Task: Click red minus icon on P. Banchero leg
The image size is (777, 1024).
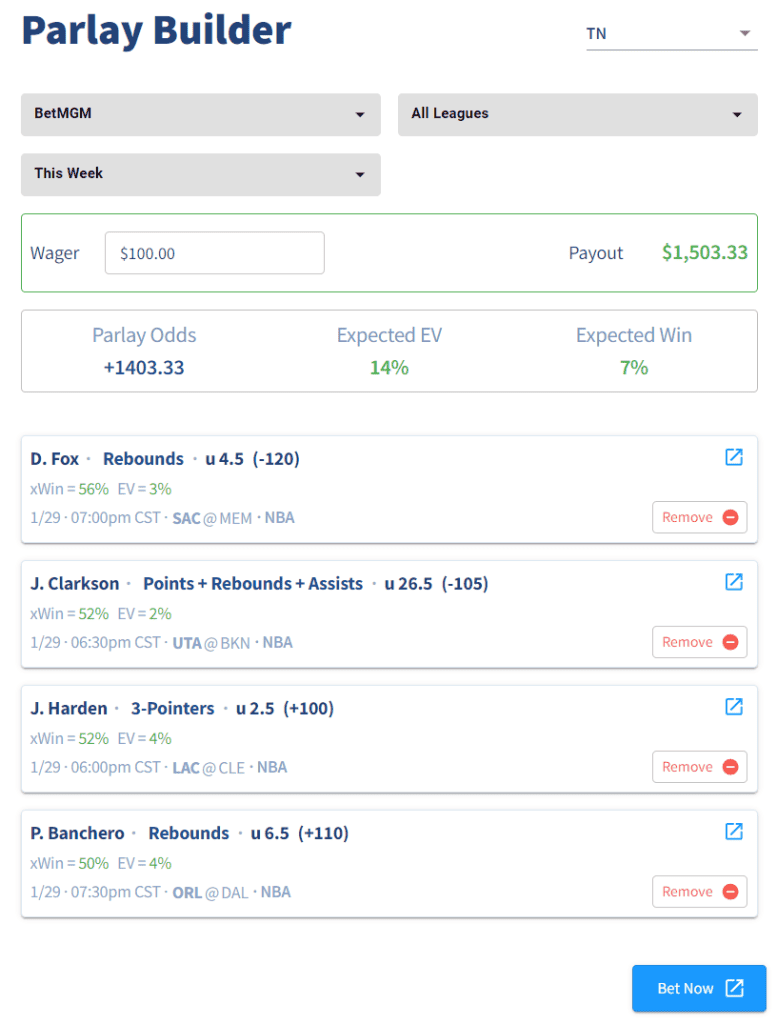Action: [730, 892]
